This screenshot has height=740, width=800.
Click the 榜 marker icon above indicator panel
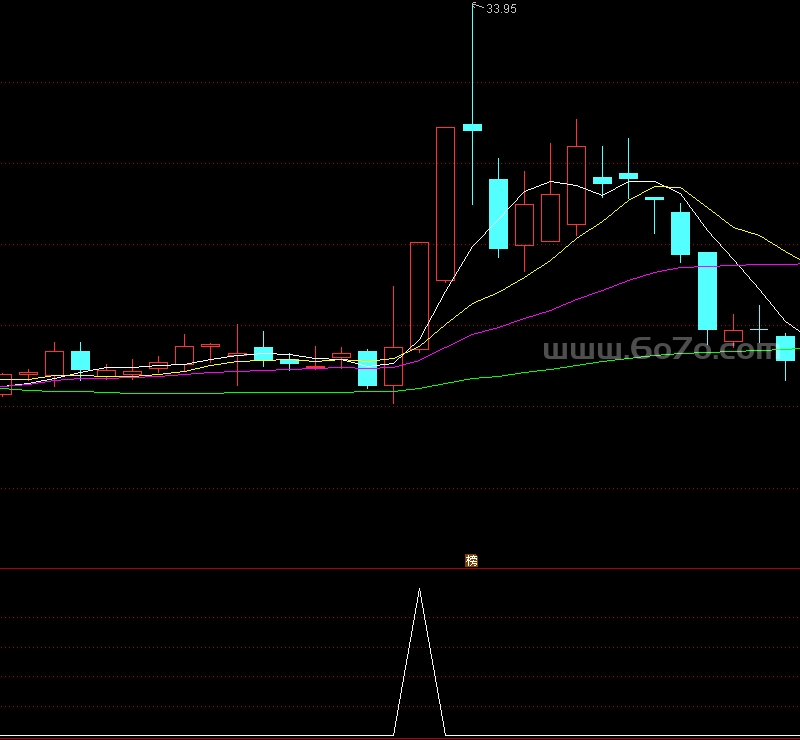tap(471, 560)
